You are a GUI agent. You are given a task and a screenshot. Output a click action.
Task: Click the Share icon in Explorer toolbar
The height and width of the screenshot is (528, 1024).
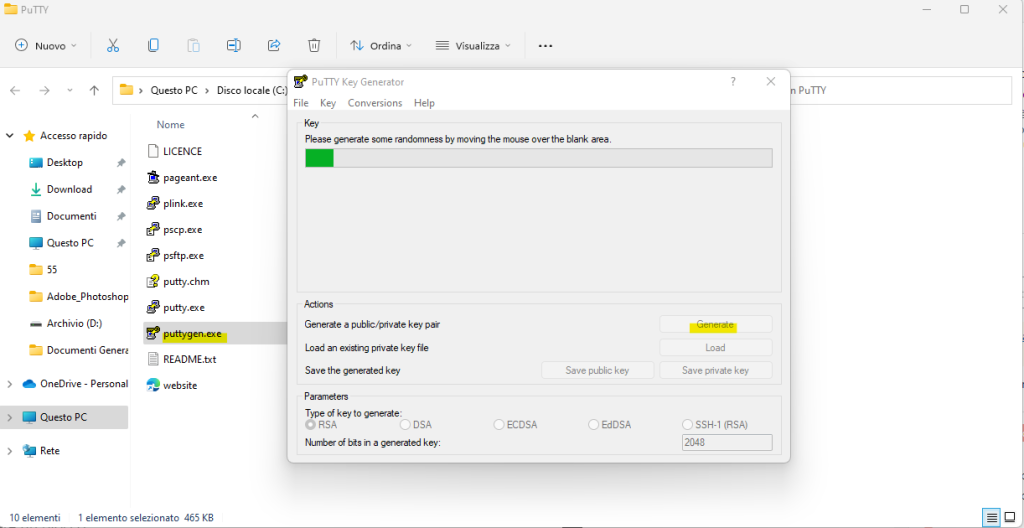point(274,45)
